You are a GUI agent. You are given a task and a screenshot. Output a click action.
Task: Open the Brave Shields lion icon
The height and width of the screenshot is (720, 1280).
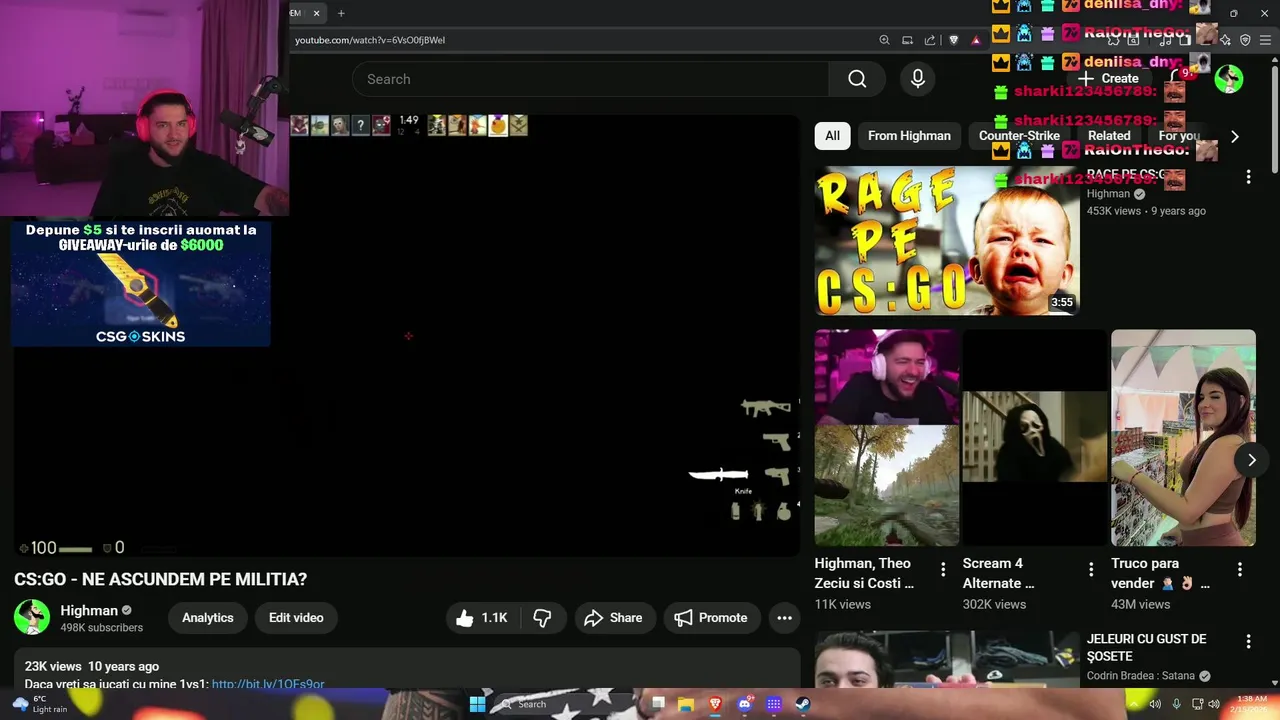tap(954, 40)
